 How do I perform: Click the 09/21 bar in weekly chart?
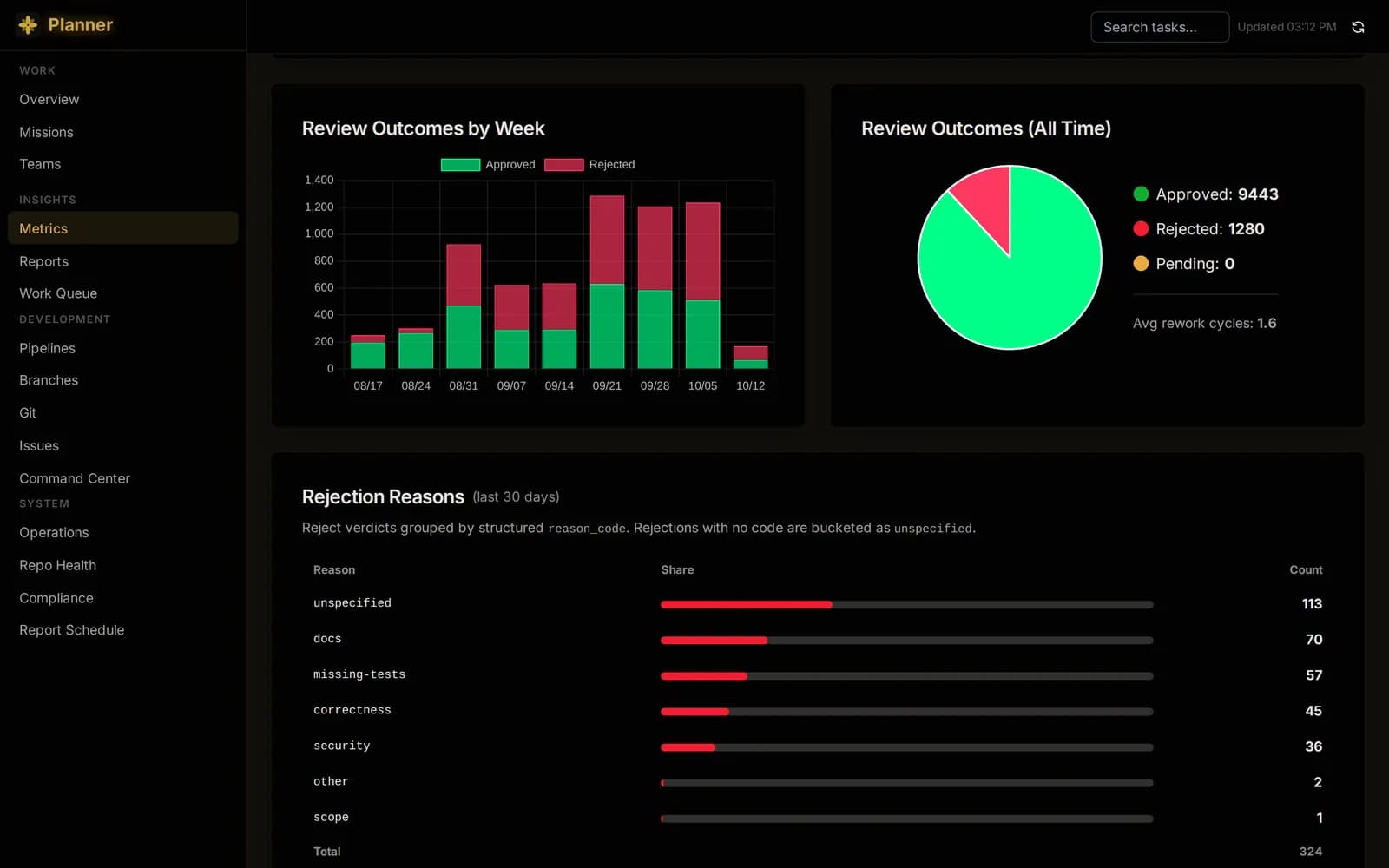coord(607,282)
